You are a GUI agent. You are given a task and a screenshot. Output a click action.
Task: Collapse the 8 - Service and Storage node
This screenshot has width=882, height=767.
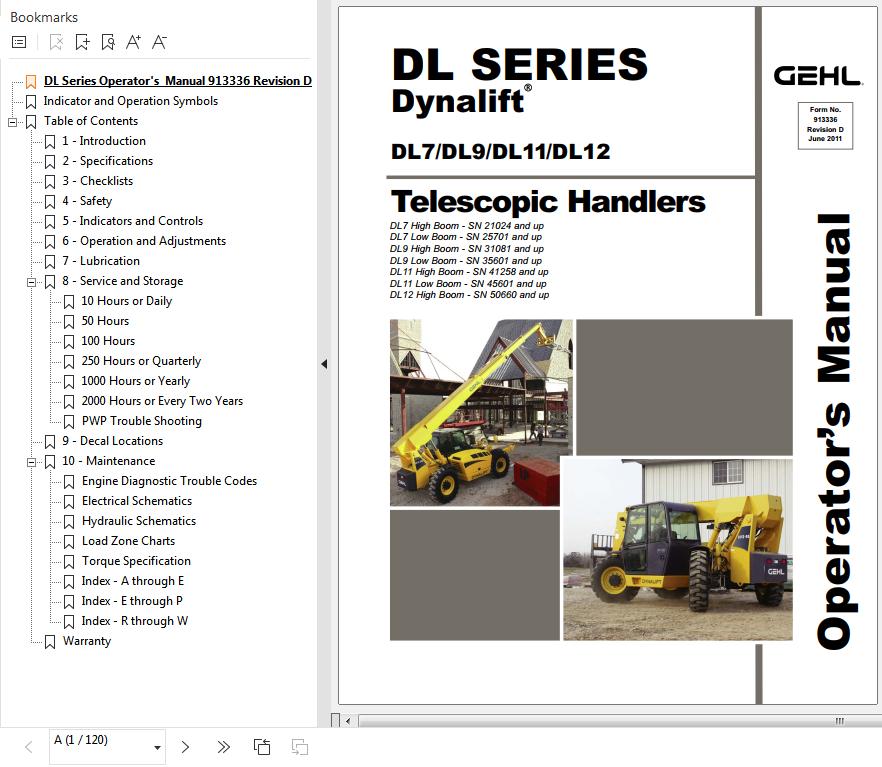coord(32,282)
